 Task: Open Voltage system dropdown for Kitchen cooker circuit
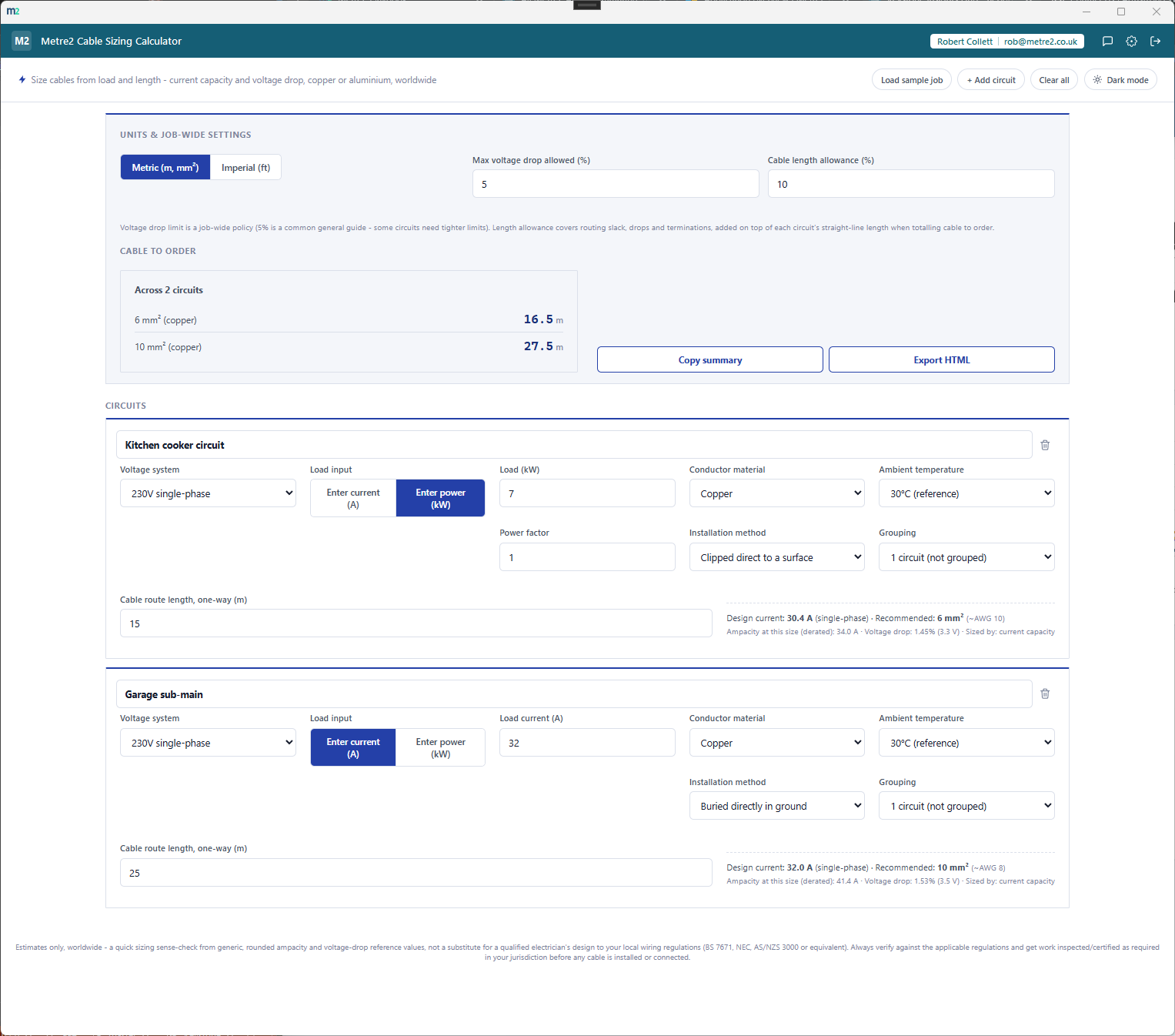click(x=208, y=493)
